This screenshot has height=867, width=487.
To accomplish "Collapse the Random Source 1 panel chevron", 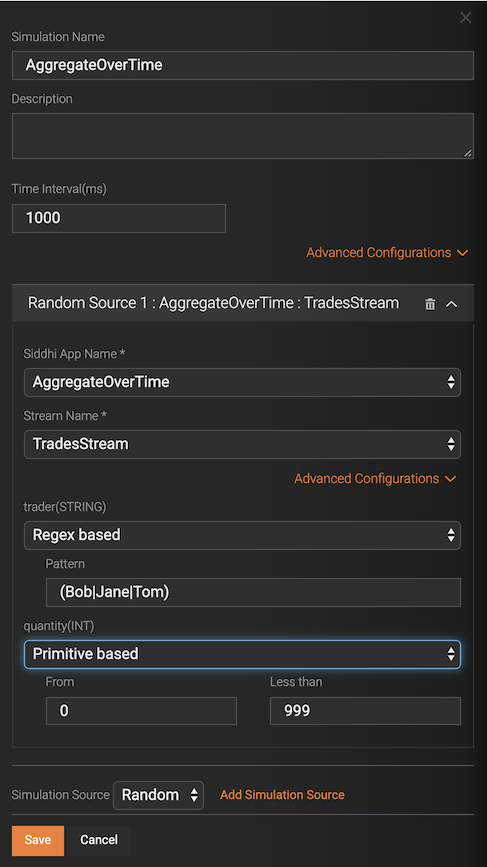I will click(452, 304).
